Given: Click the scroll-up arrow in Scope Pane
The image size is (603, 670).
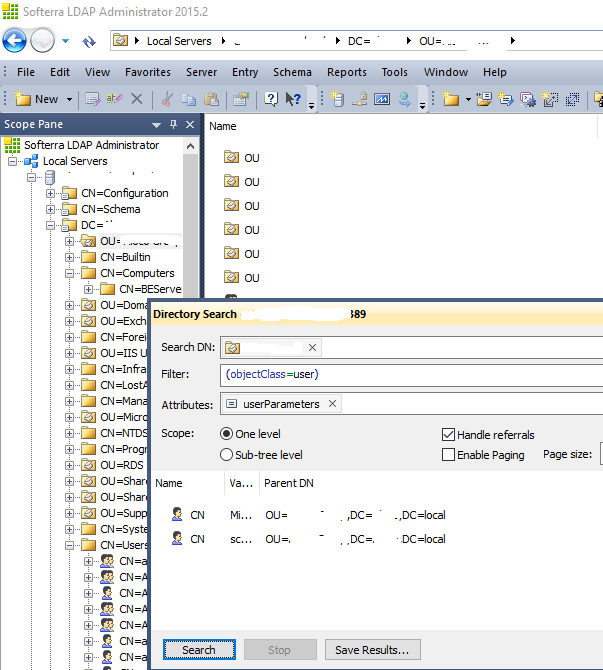Looking at the screenshot, I should coord(191,146).
